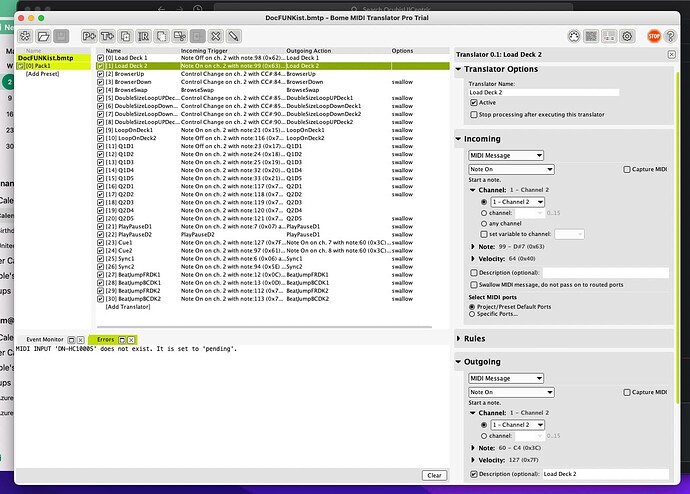Collapse the Translator Options section

tap(459, 69)
